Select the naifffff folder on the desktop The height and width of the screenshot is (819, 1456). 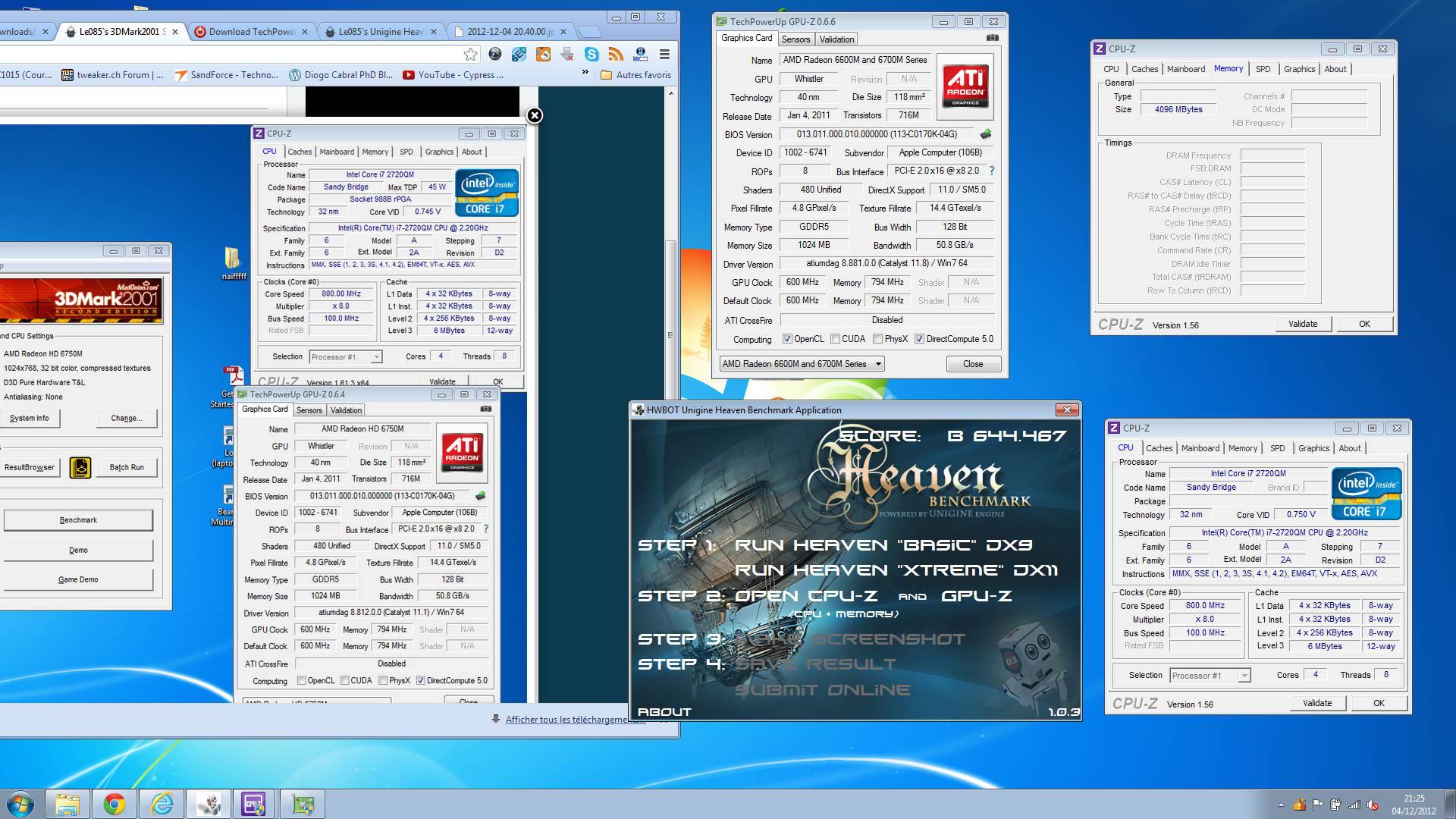click(x=233, y=262)
